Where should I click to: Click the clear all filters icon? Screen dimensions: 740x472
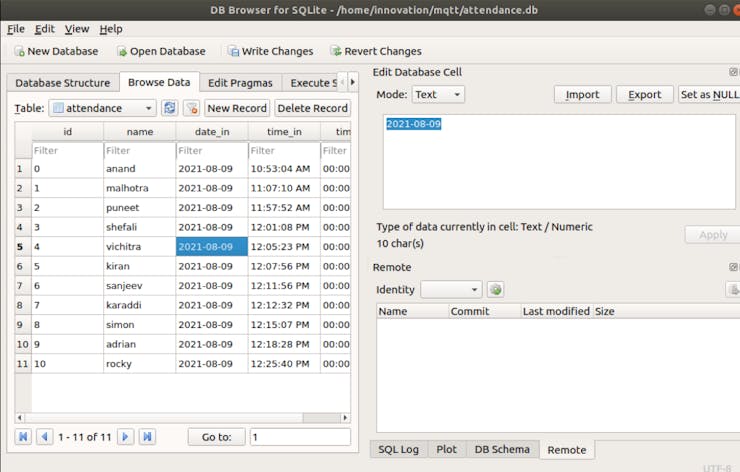(191, 108)
